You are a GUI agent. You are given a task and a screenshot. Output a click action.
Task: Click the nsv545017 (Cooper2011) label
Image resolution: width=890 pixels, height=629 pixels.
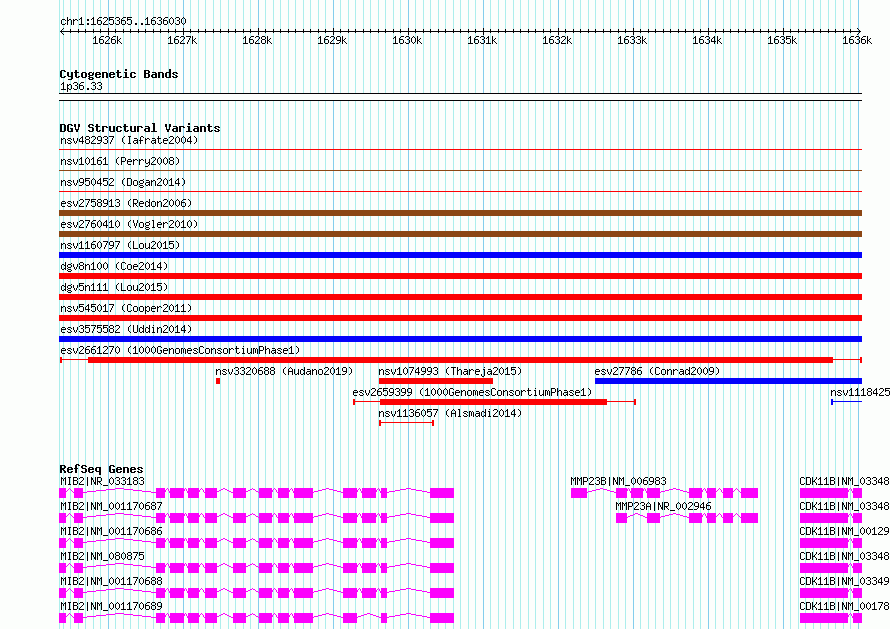(126, 308)
